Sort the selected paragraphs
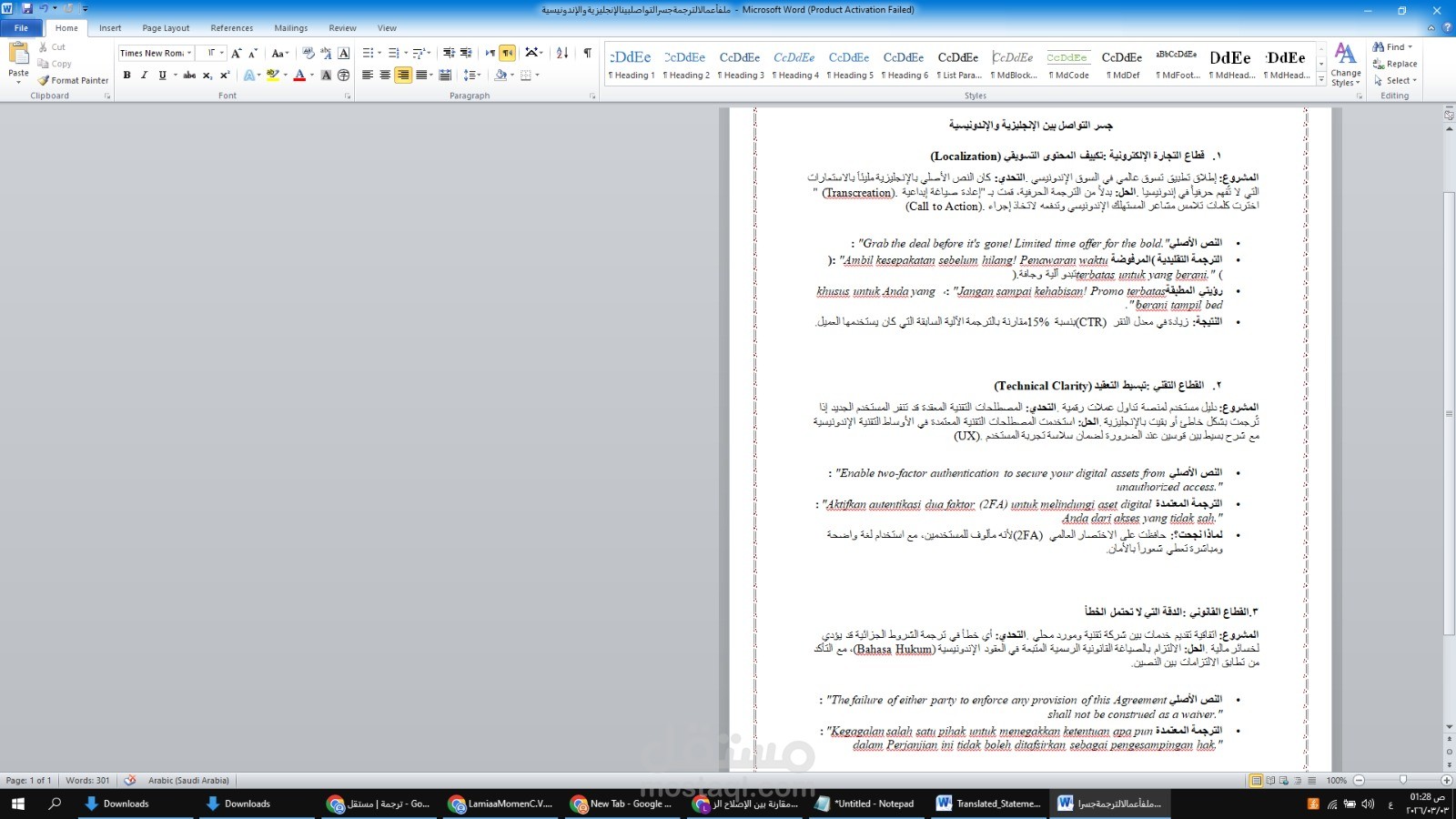This screenshot has width=1456, height=819. (562, 53)
